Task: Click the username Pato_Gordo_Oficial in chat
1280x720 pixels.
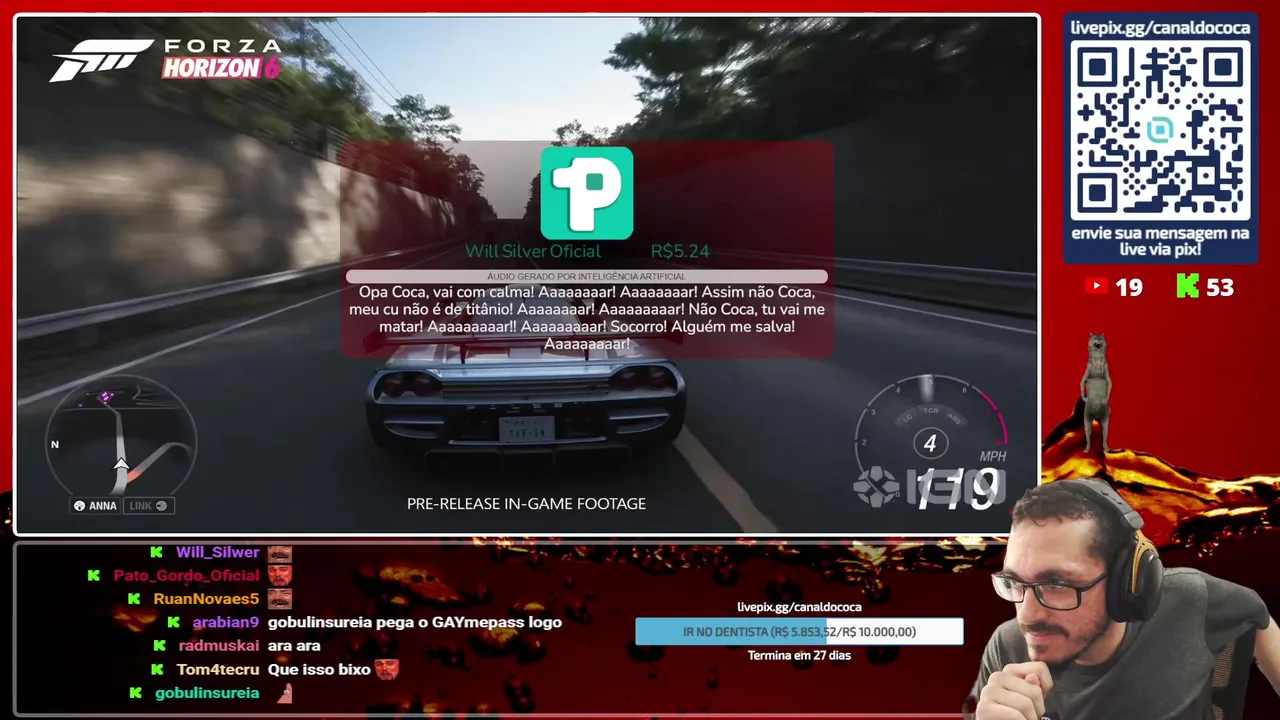Action: pos(186,576)
